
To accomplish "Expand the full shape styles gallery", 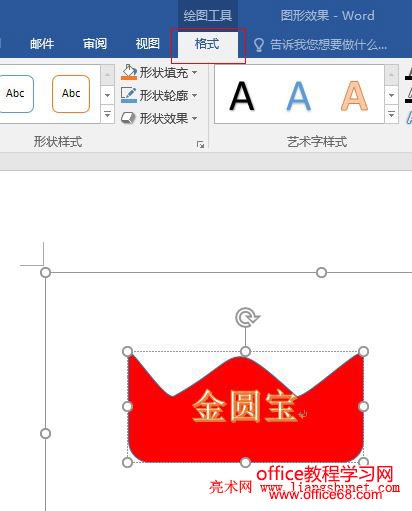I will (x=107, y=114).
